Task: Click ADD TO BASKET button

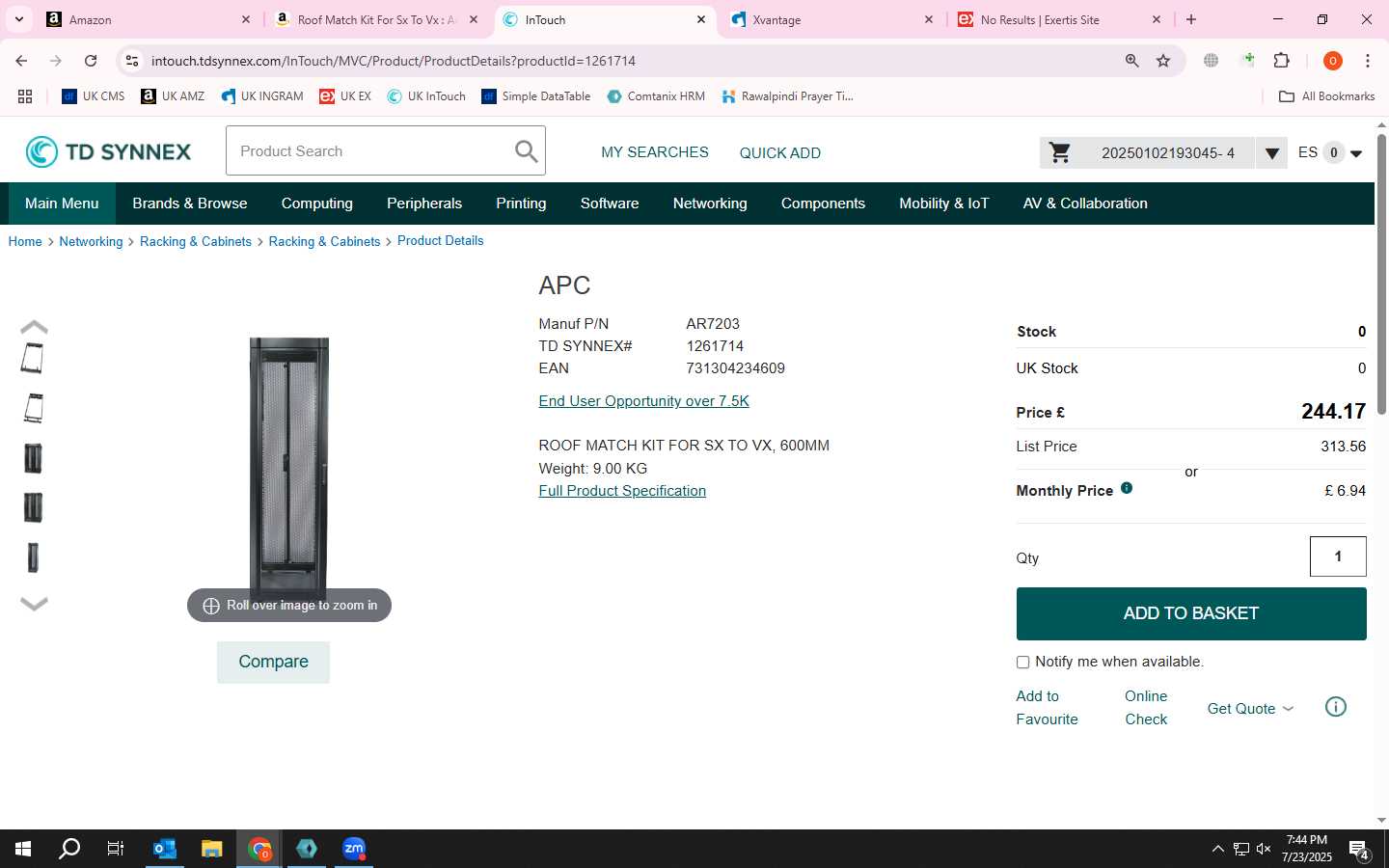Action: click(x=1191, y=613)
